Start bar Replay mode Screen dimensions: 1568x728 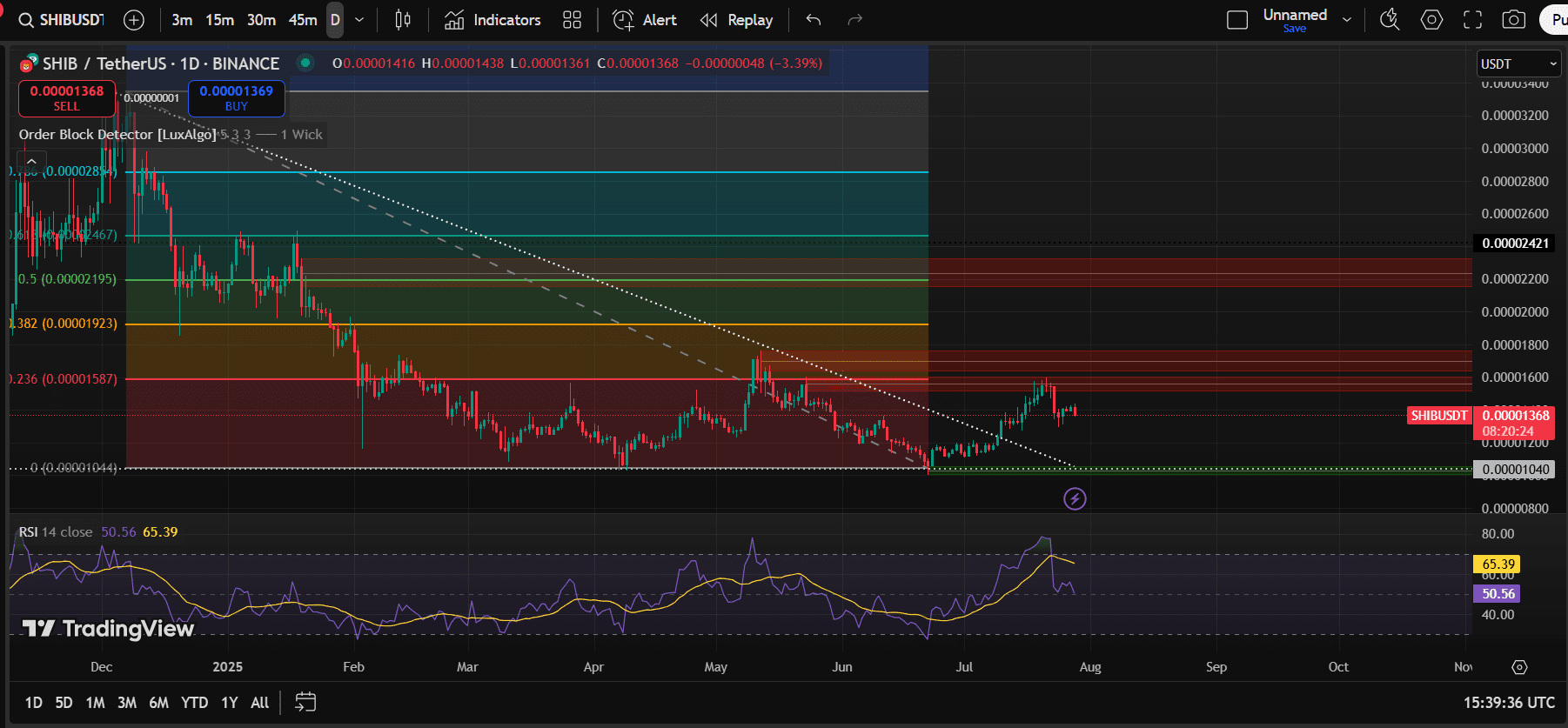737,20
